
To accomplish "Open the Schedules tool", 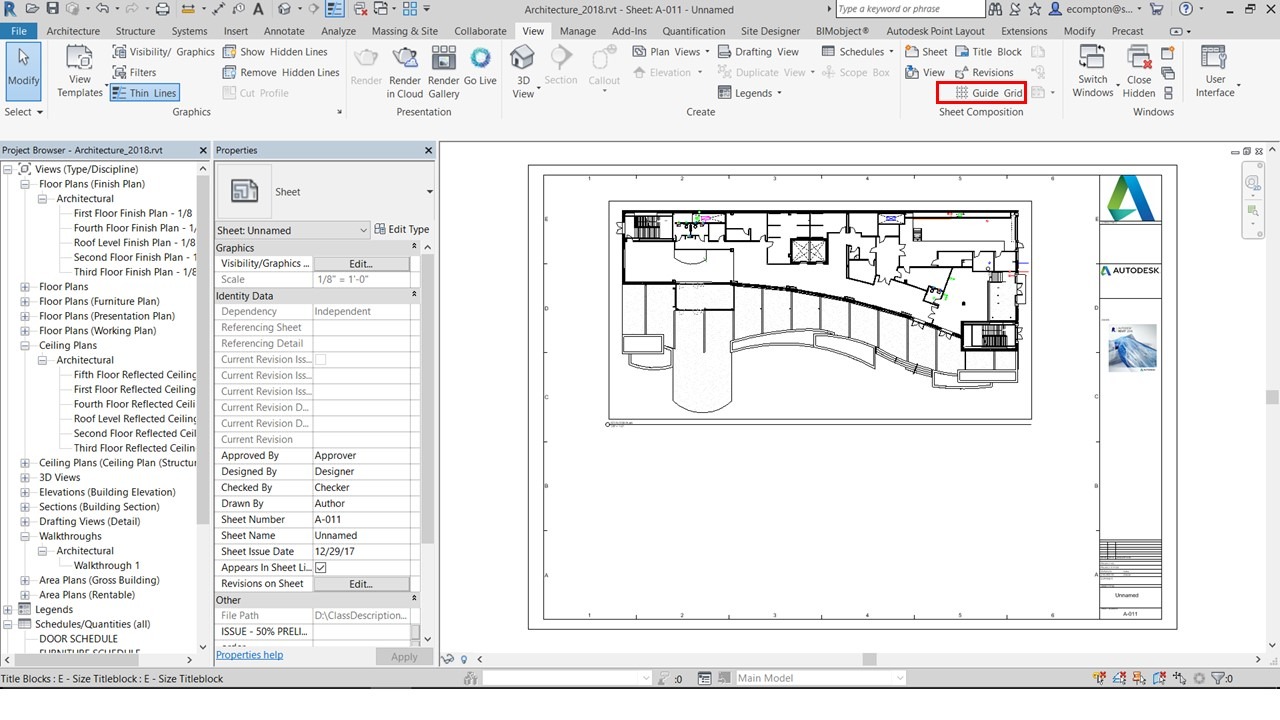I will 853,52.
